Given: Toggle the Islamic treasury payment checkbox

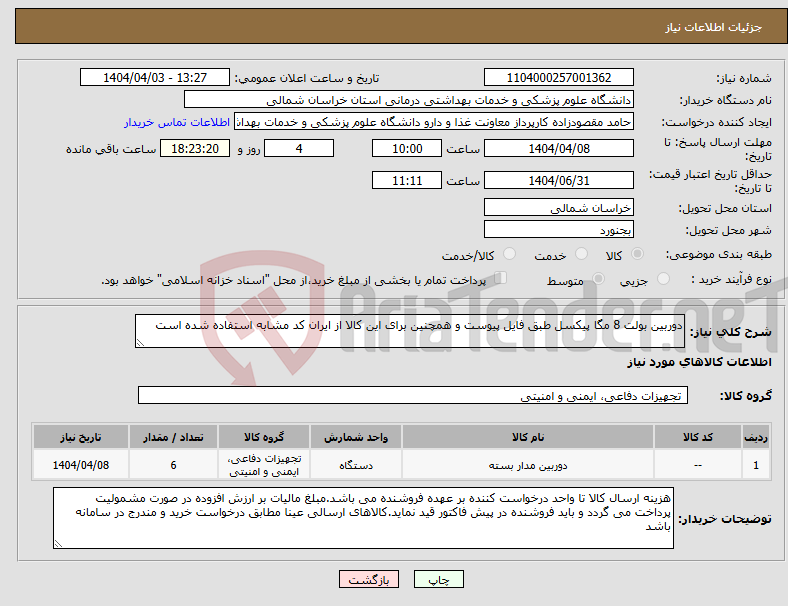Looking at the screenshot, I should (501, 278).
